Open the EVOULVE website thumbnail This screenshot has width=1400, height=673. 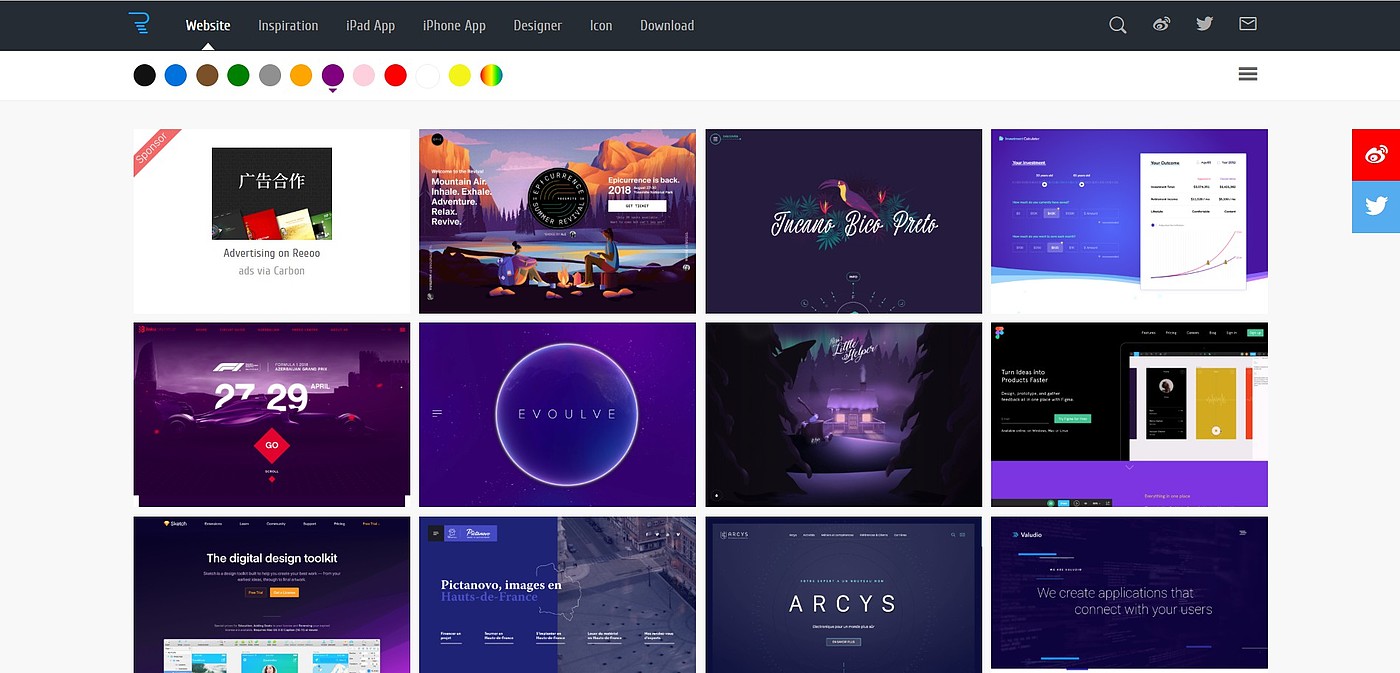click(557, 414)
